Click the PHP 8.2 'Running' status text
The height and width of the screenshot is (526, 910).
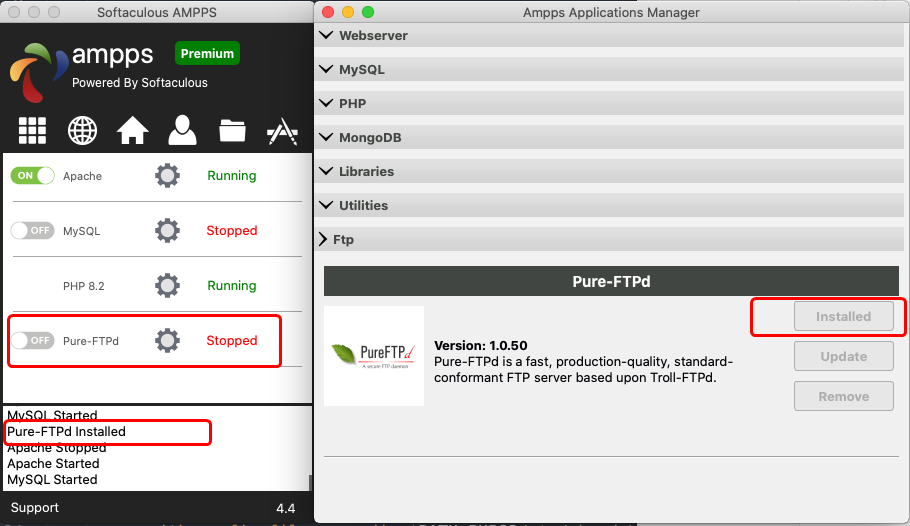click(x=232, y=286)
